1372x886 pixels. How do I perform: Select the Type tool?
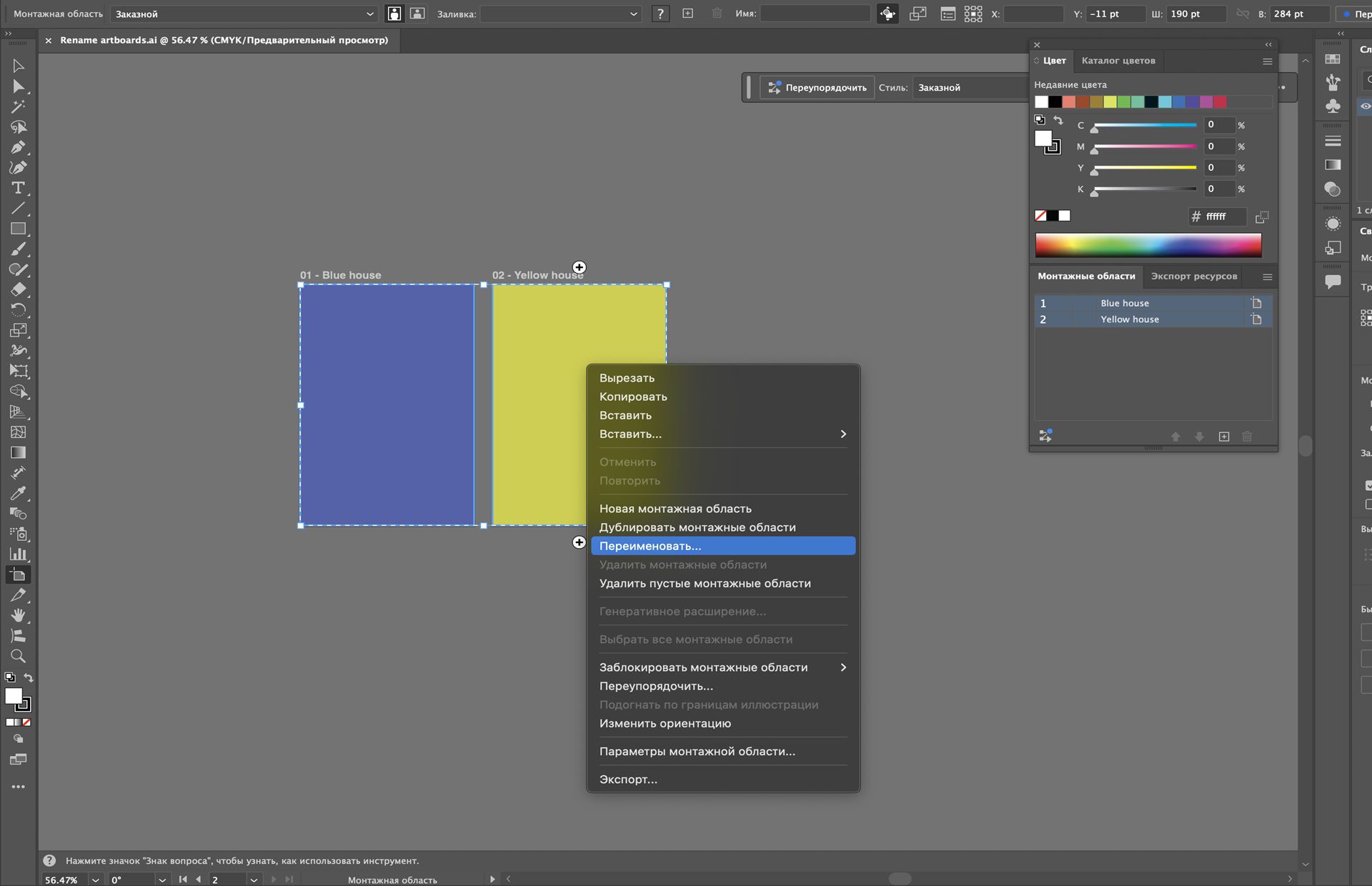click(19, 188)
